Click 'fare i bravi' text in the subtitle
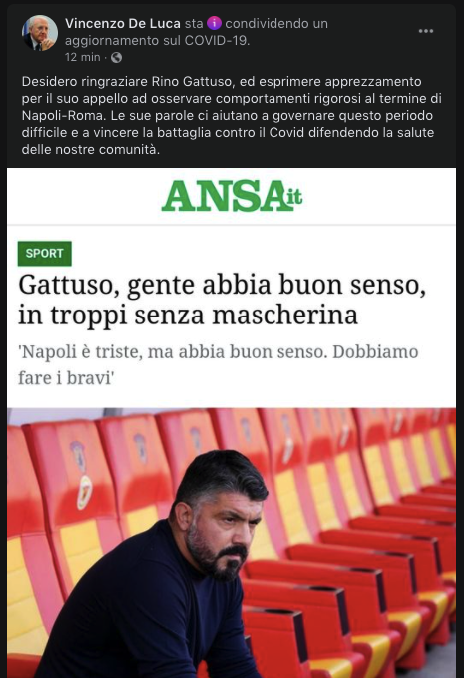Screen dimensions: 464x678 click(66, 378)
